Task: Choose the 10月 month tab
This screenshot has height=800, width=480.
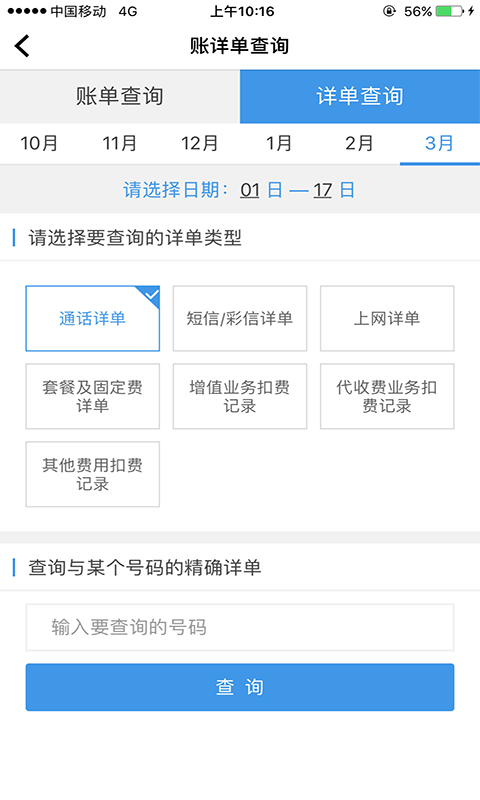Action: [x=39, y=143]
